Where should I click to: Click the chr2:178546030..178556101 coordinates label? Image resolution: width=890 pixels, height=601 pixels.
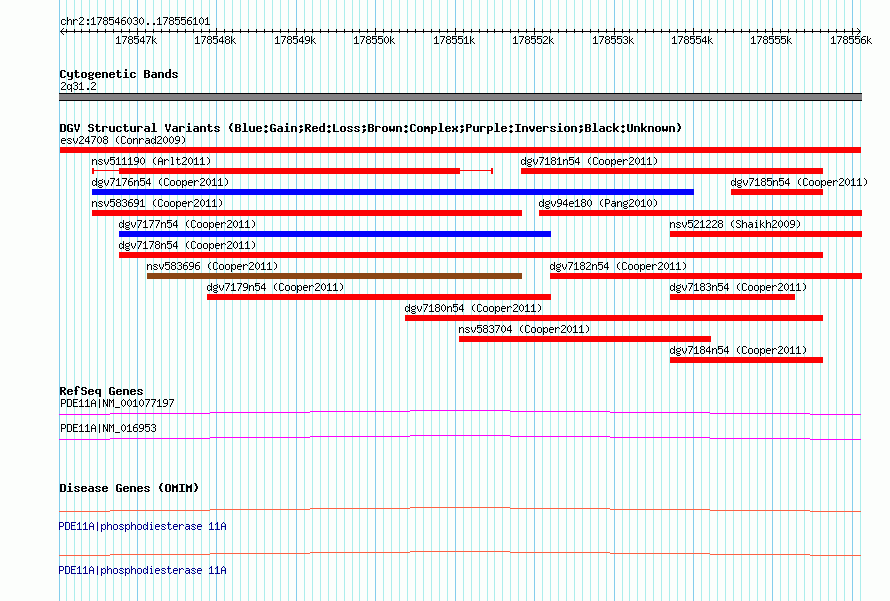tap(135, 22)
